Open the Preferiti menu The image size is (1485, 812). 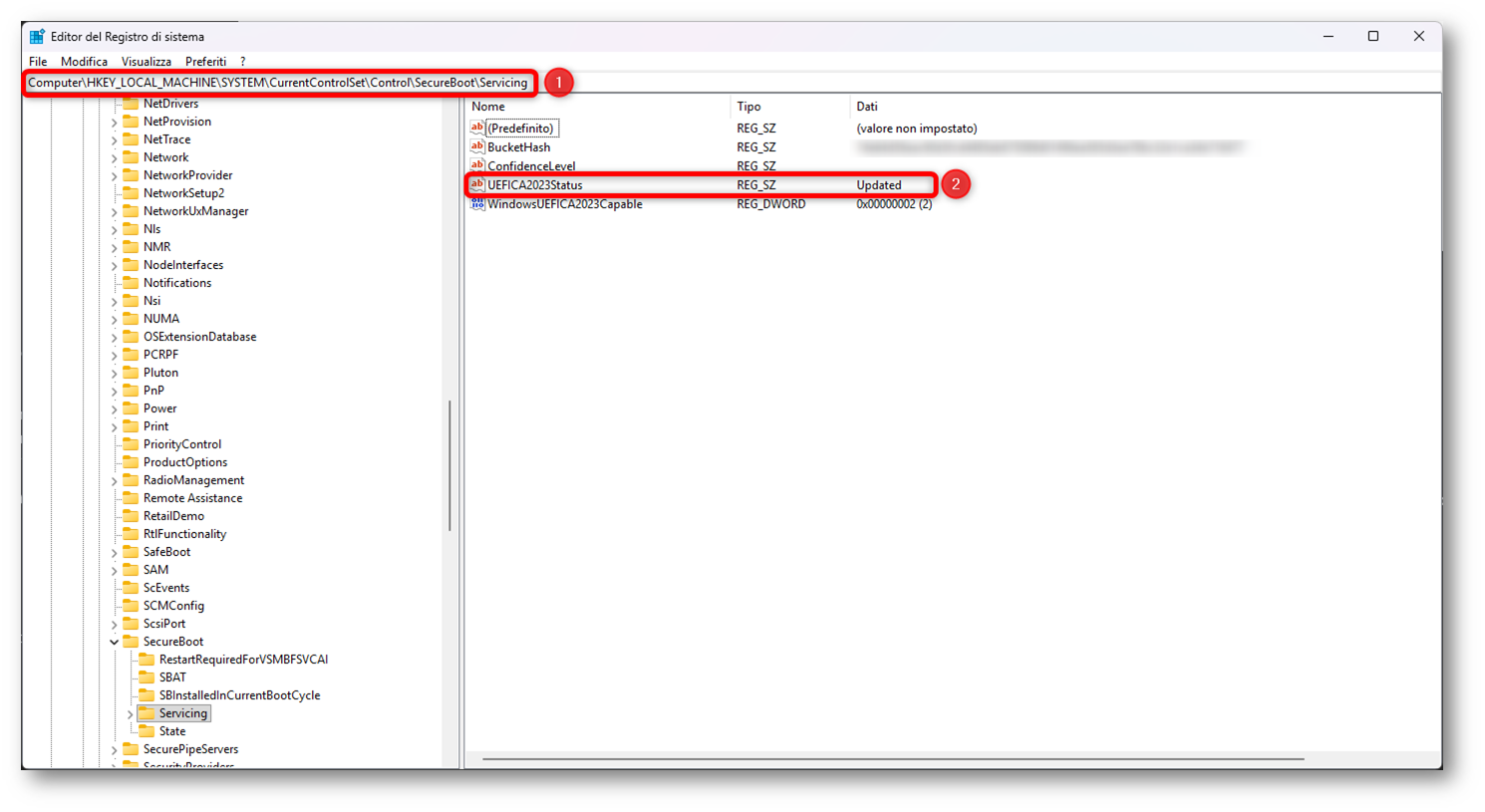click(x=205, y=62)
